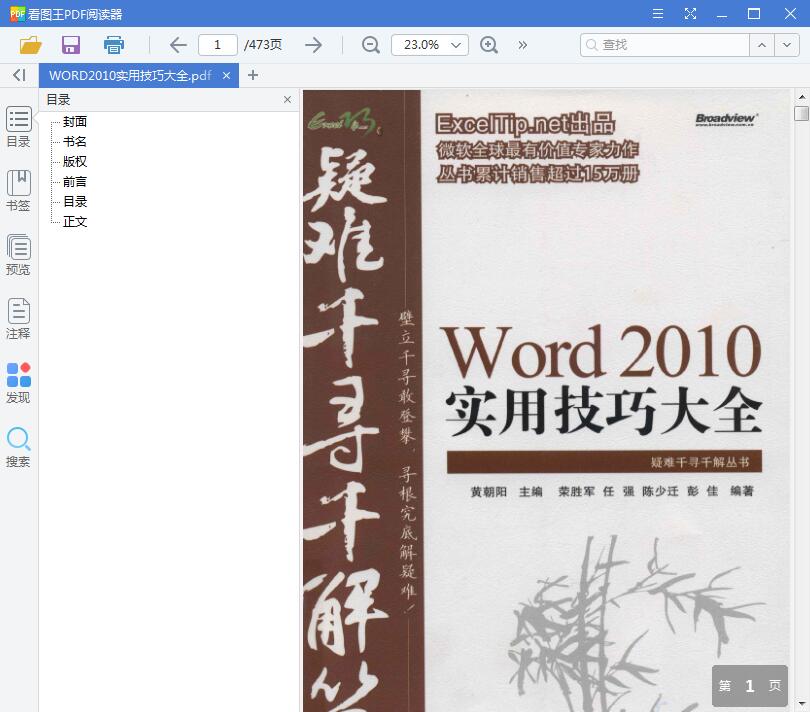Go to next page arrow

tap(314, 45)
